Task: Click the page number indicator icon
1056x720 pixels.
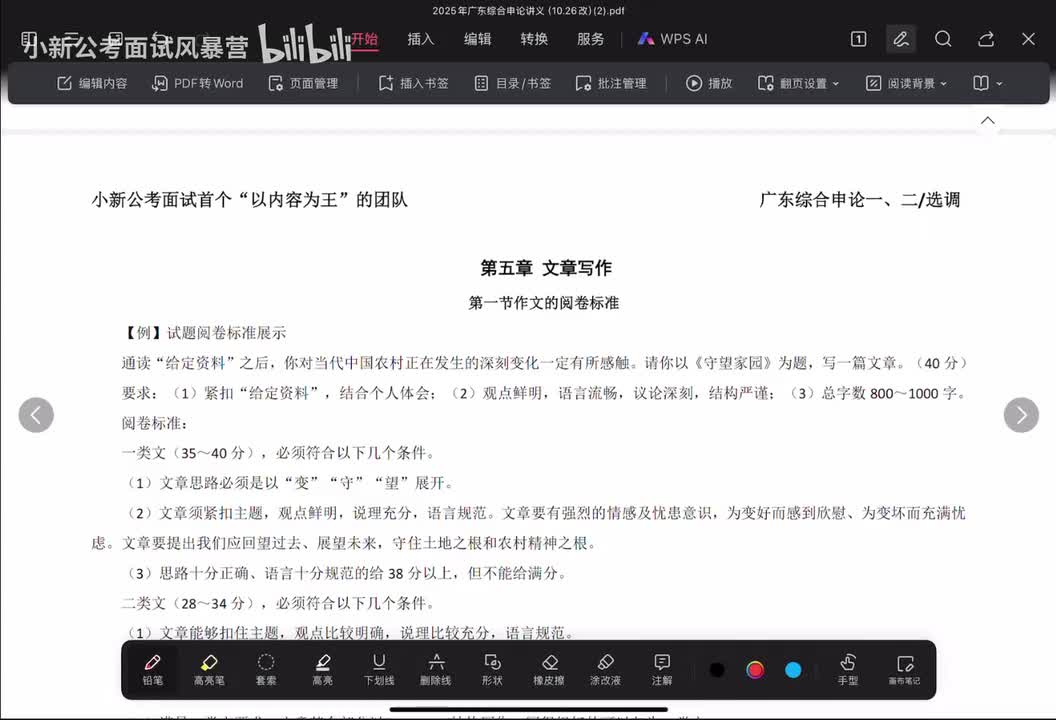Action: point(858,39)
